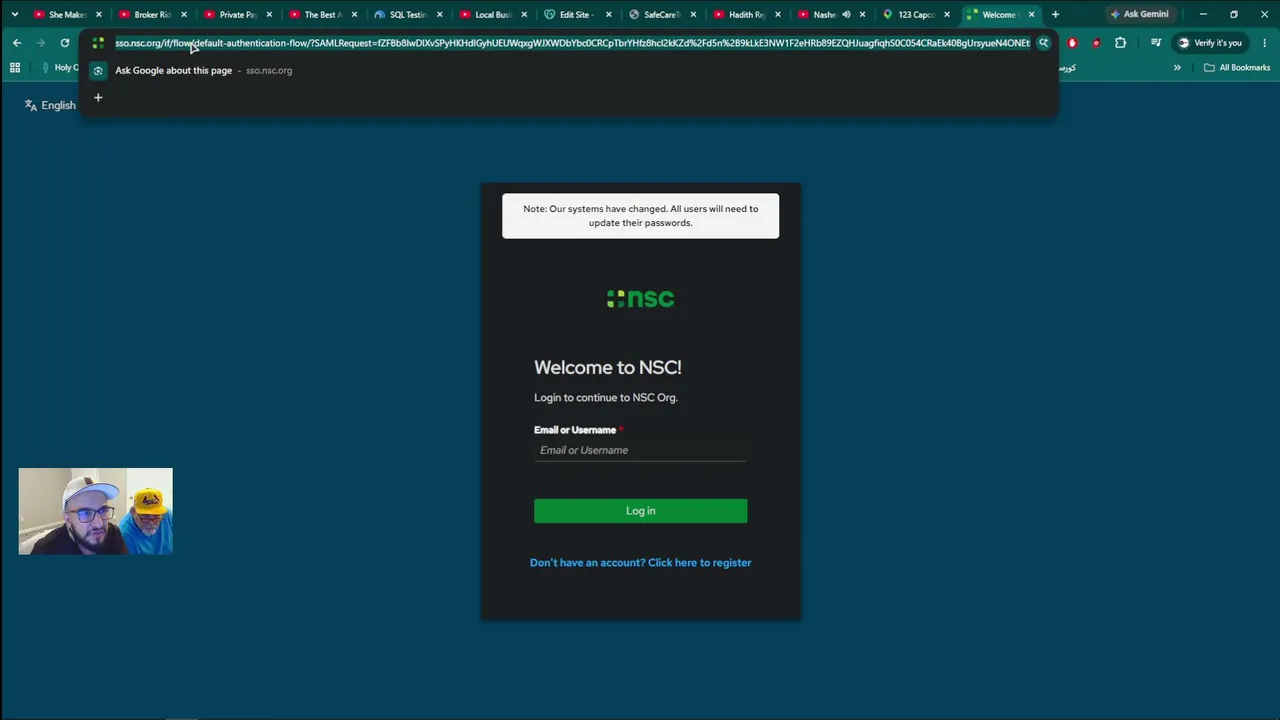Open the red Opera-style extension icon
The image size is (1280, 720).
point(1072,43)
